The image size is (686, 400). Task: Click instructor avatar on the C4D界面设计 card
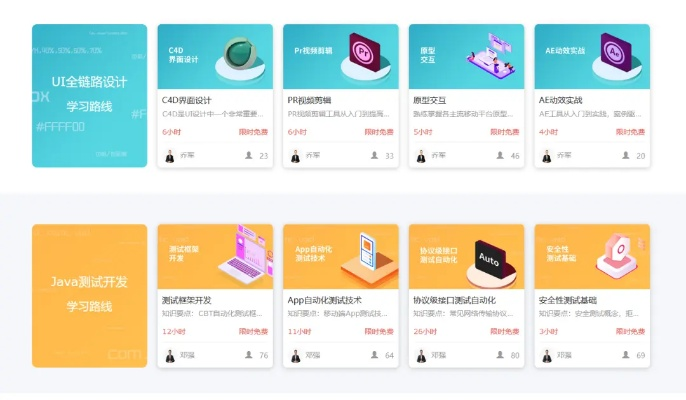coord(170,156)
